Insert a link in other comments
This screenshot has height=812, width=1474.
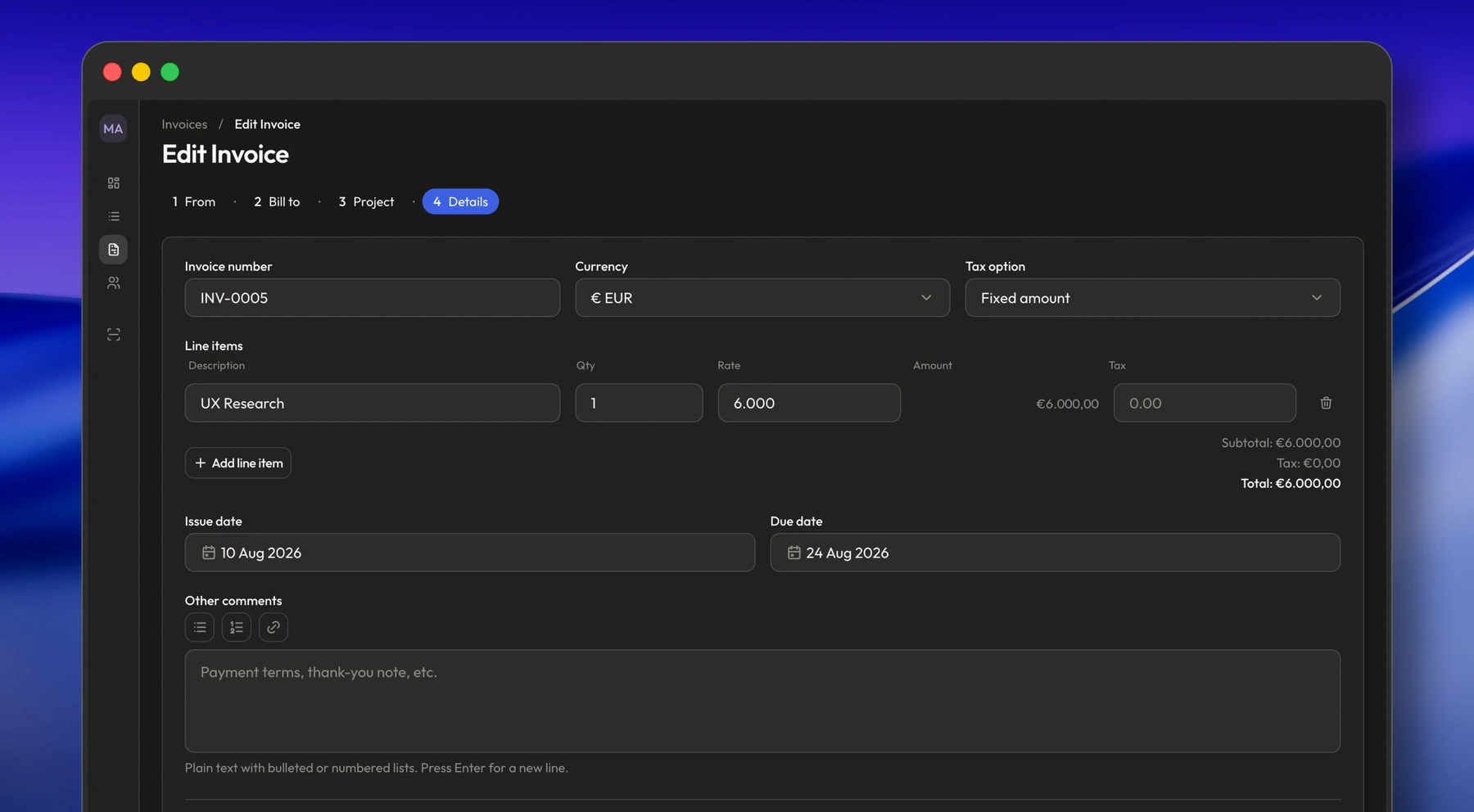click(274, 627)
